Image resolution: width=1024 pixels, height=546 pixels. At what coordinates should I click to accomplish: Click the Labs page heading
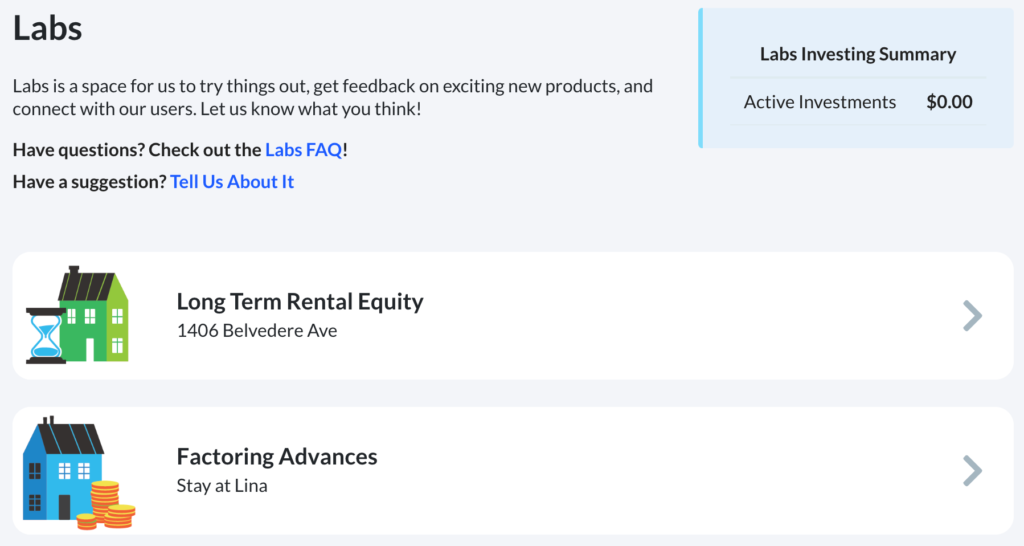pyautogui.click(x=48, y=28)
